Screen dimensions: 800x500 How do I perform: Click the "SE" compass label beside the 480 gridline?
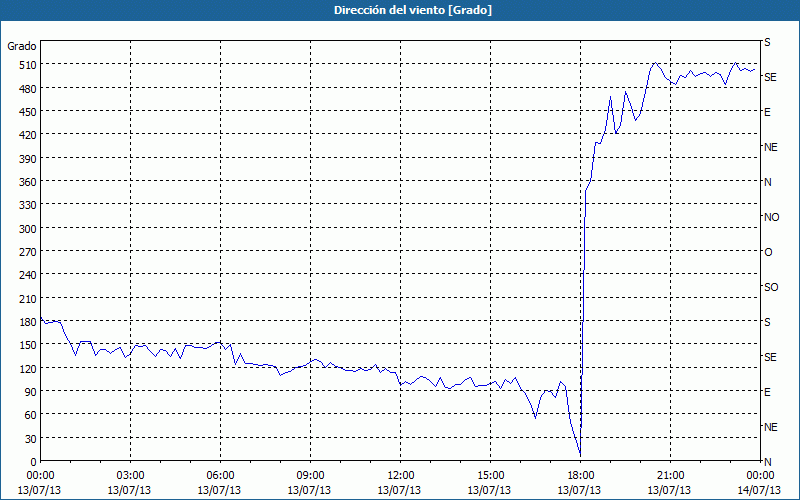pyautogui.click(x=770, y=77)
